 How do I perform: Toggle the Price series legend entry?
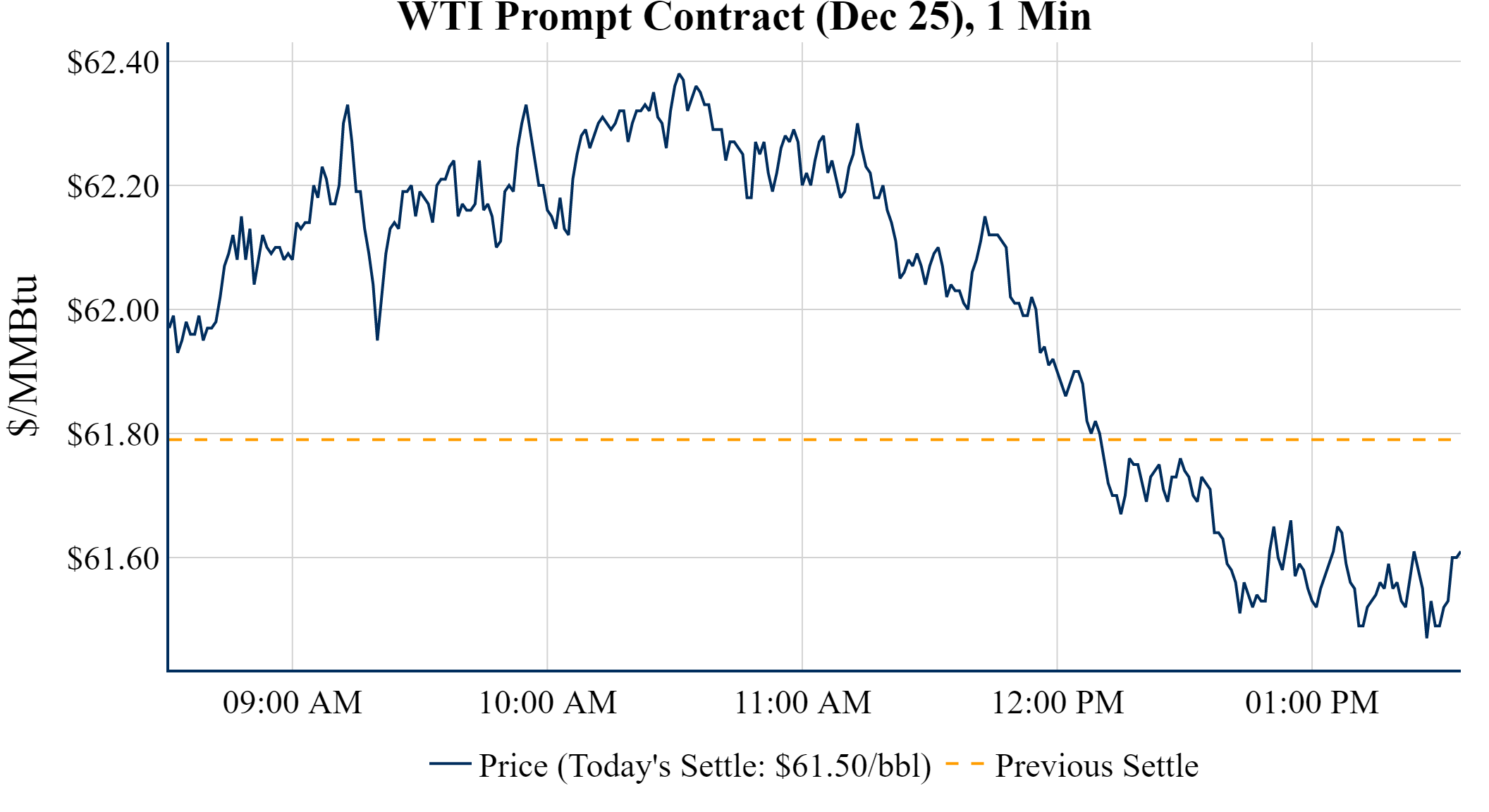pos(704,766)
